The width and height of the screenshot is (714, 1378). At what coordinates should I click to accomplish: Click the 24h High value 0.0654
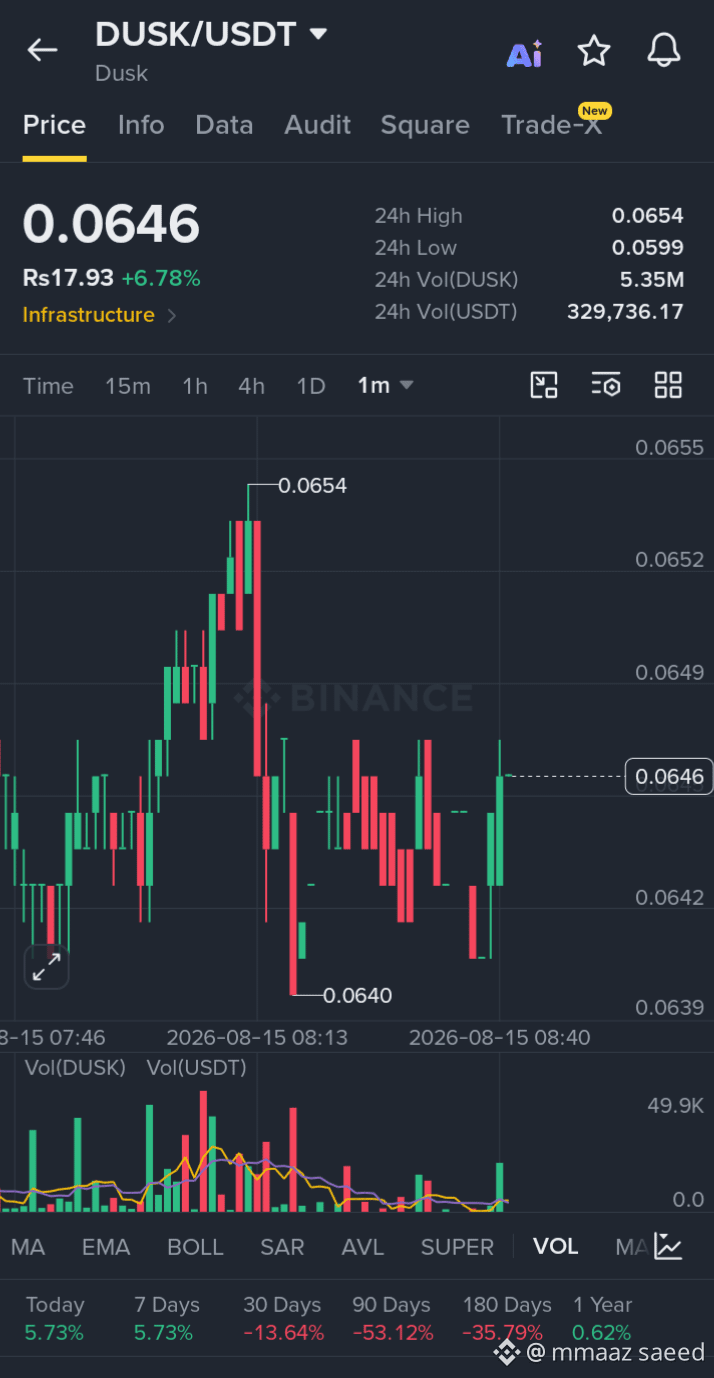[x=648, y=216]
